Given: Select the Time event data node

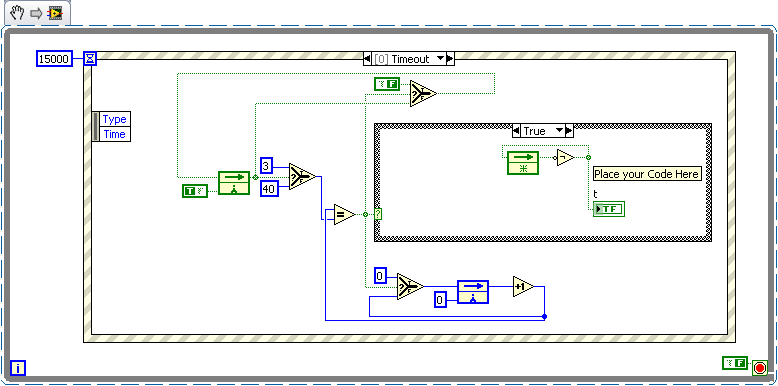Looking at the screenshot, I should (114, 134).
